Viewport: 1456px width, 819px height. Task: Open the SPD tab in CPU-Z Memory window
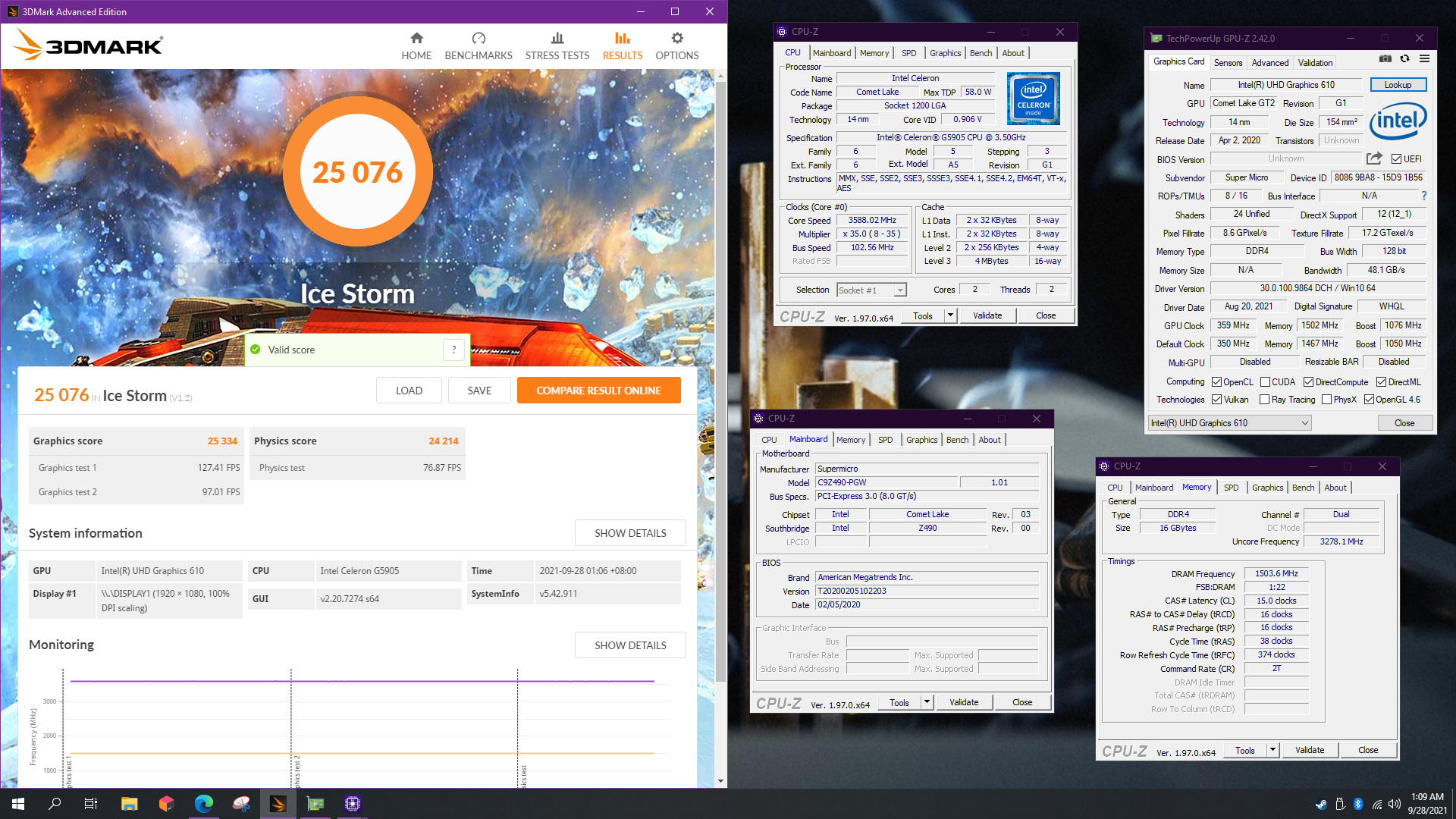coord(1231,488)
